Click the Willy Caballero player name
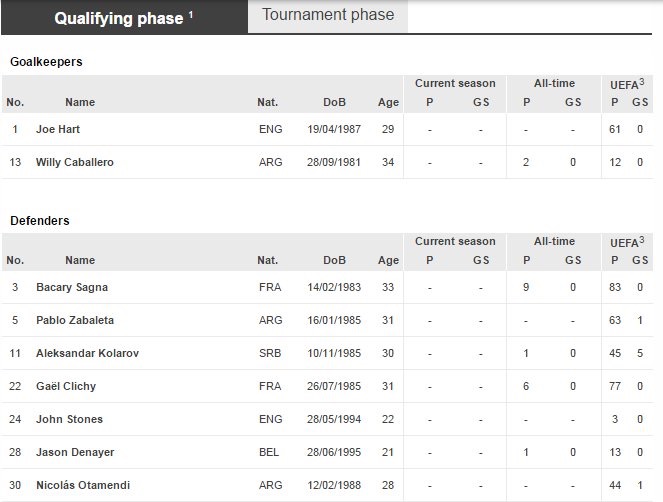Viewport: 663px width, 502px height. coord(75,162)
